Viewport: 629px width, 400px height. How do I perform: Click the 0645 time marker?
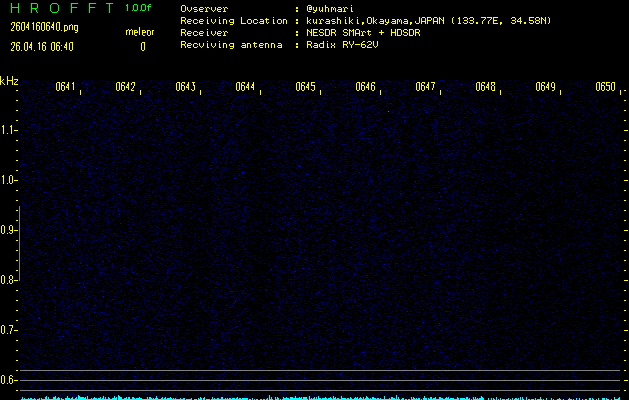point(305,87)
